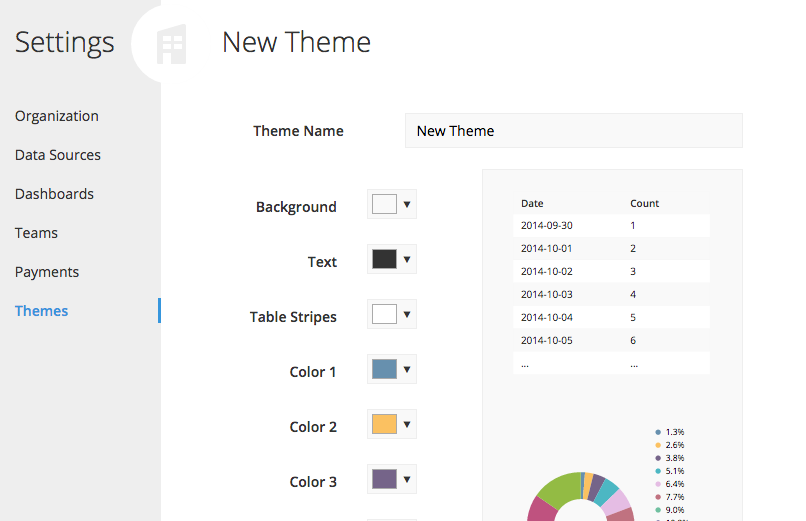Click the Theme Name input field

pyautogui.click(x=574, y=131)
